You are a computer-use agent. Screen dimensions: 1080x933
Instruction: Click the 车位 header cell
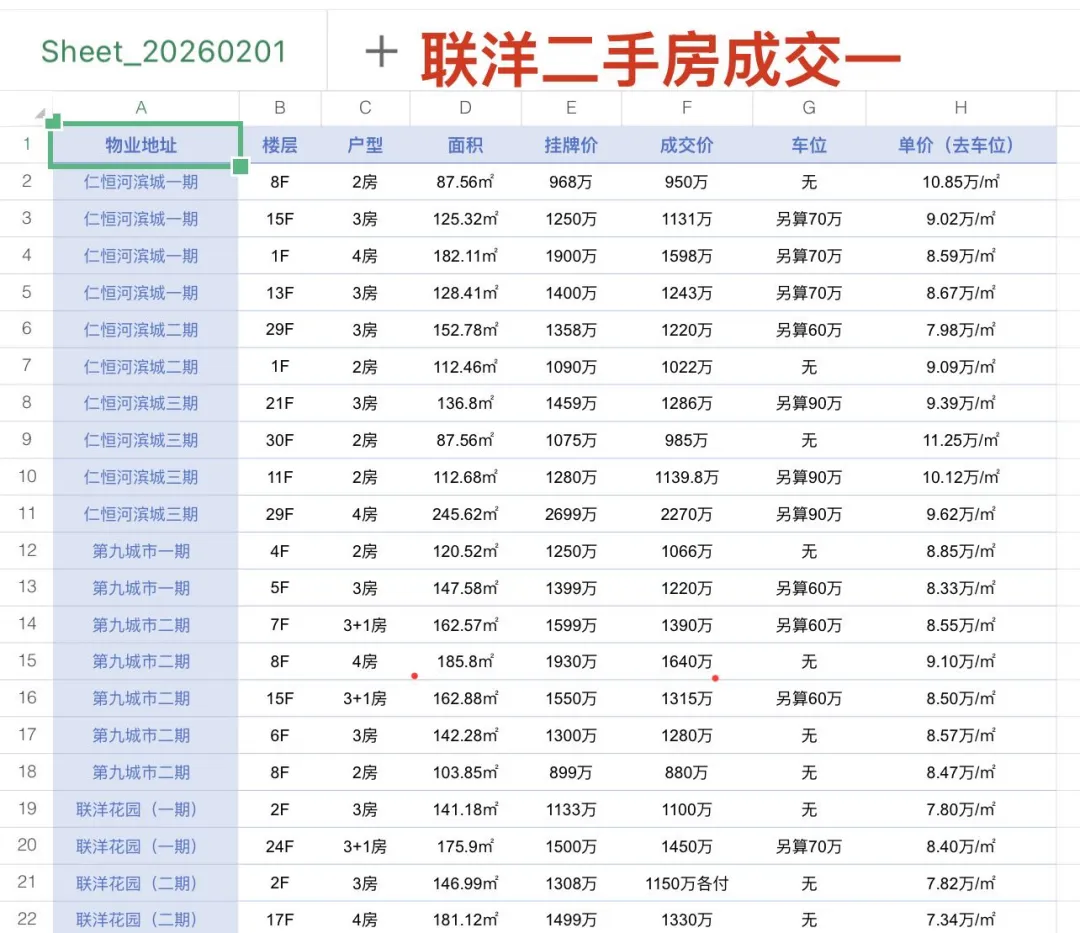pyautogui.click(x=809, y=145)
